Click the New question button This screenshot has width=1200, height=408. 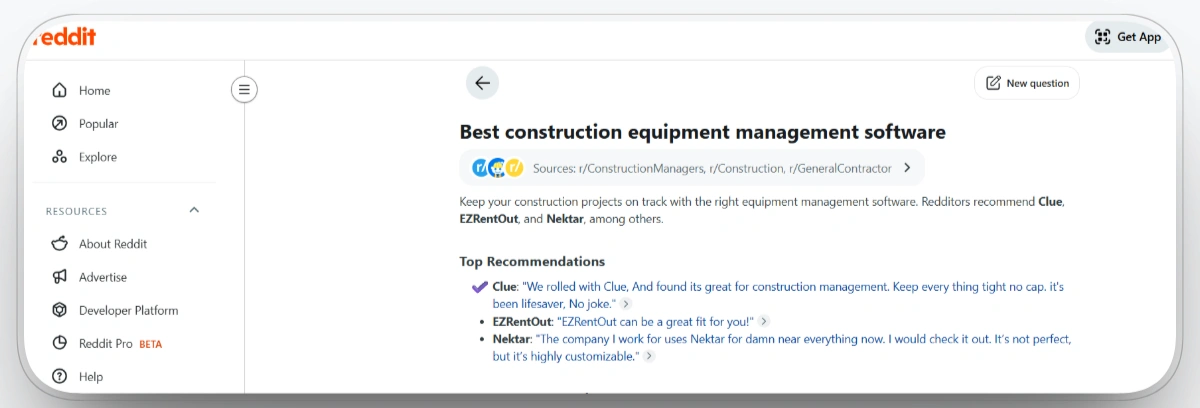coord(1027,83)
